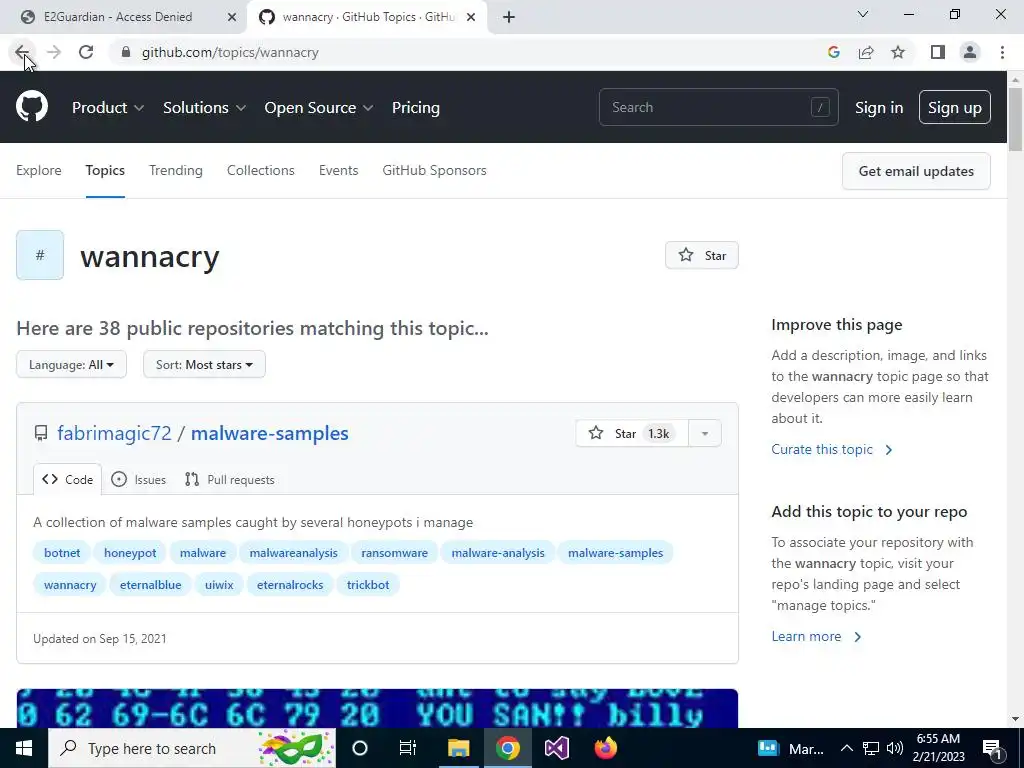Screen dimensions: 1024x768
Task: Open File Explorer from taskbar
Action: tap(458, 748)
